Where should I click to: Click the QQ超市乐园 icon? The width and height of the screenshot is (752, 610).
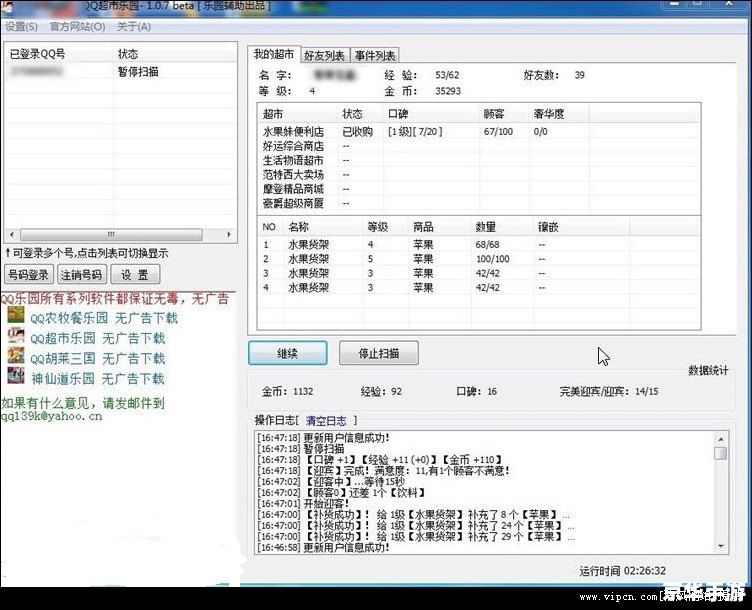click(16, 335)
